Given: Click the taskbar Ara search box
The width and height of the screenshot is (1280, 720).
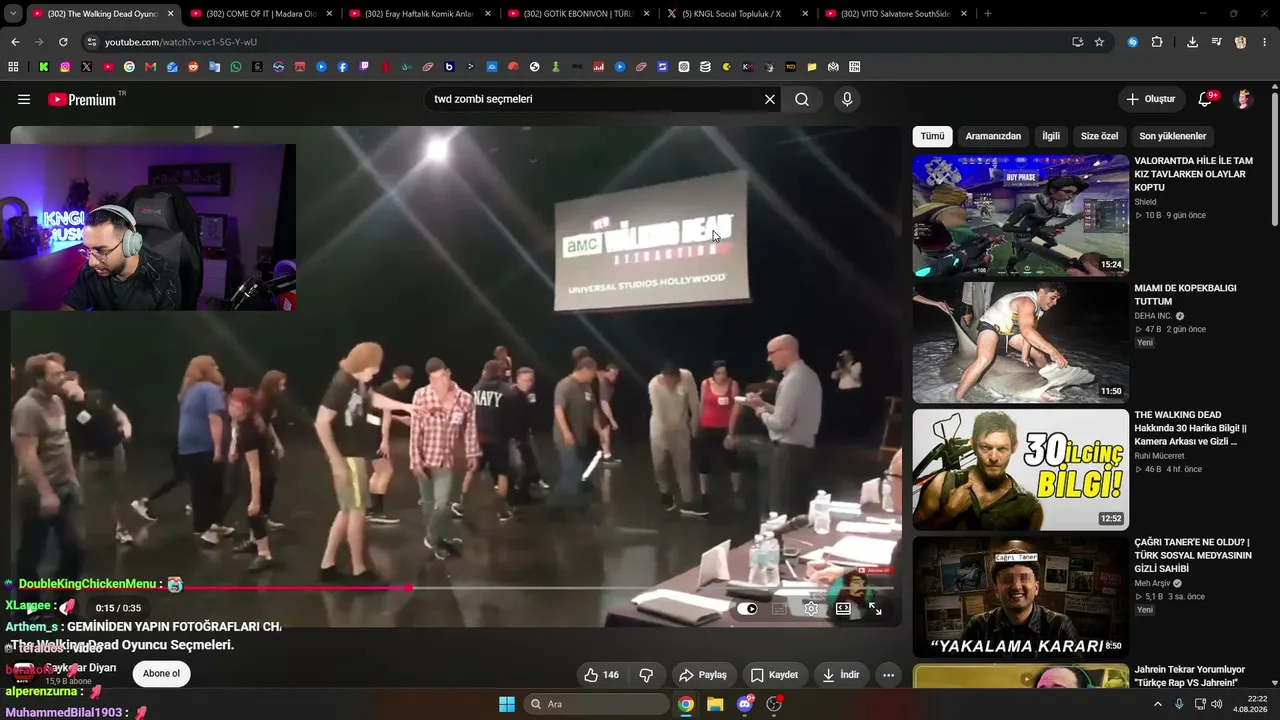Looking at the screenshot, I should [x=597, y=704].
